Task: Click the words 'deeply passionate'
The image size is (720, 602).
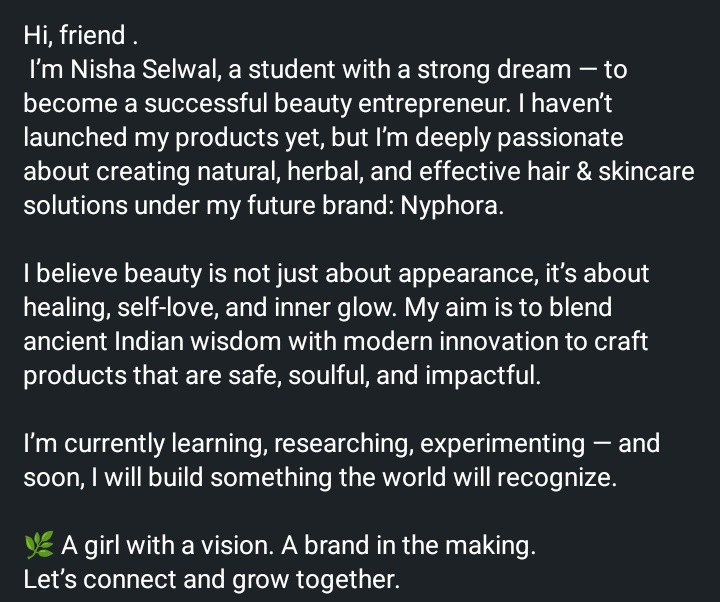Action: point(519,137)
